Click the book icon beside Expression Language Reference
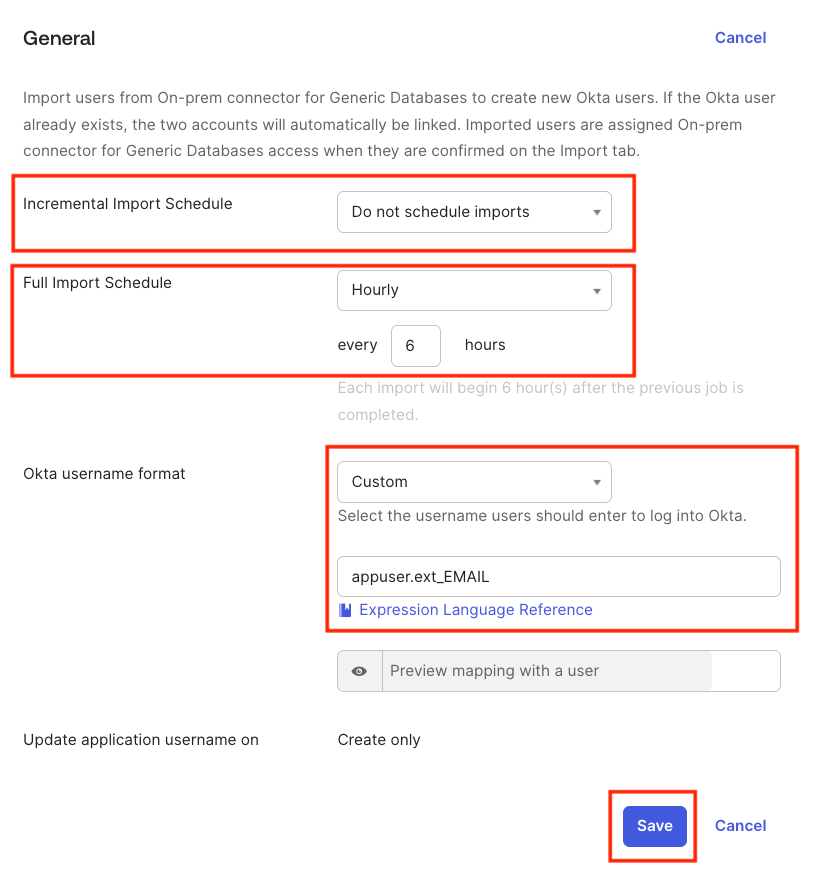This screenshot has width=815, height=872. 345,610
